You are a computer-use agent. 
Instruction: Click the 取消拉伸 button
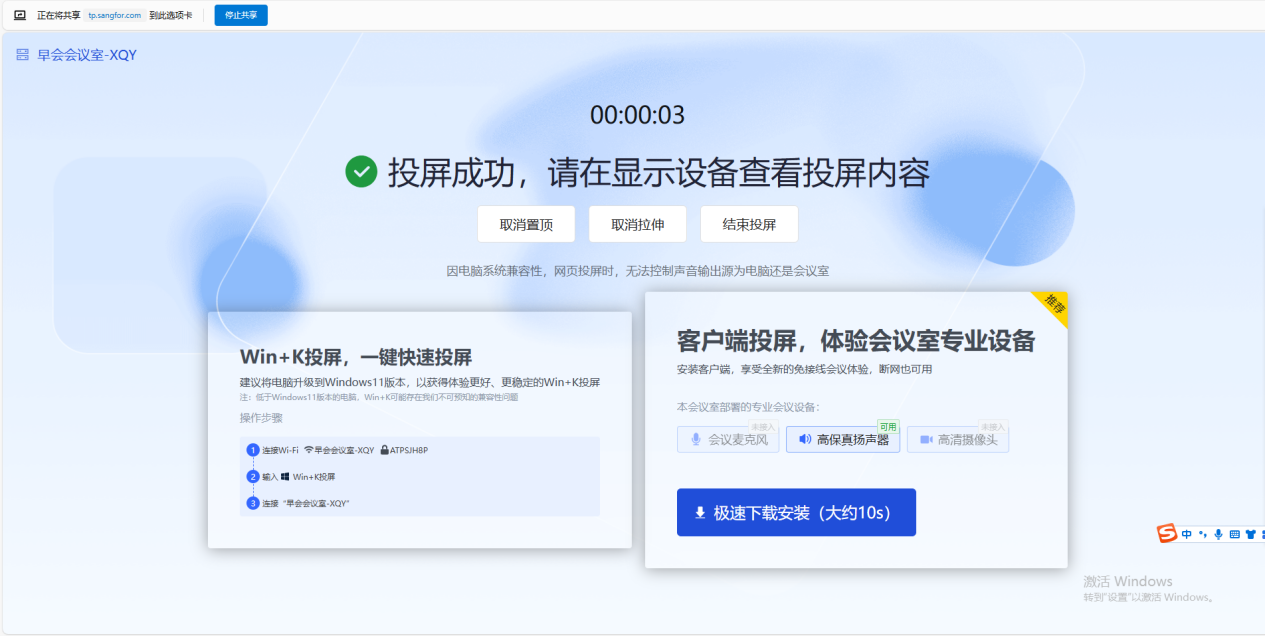tap(637, 225)
